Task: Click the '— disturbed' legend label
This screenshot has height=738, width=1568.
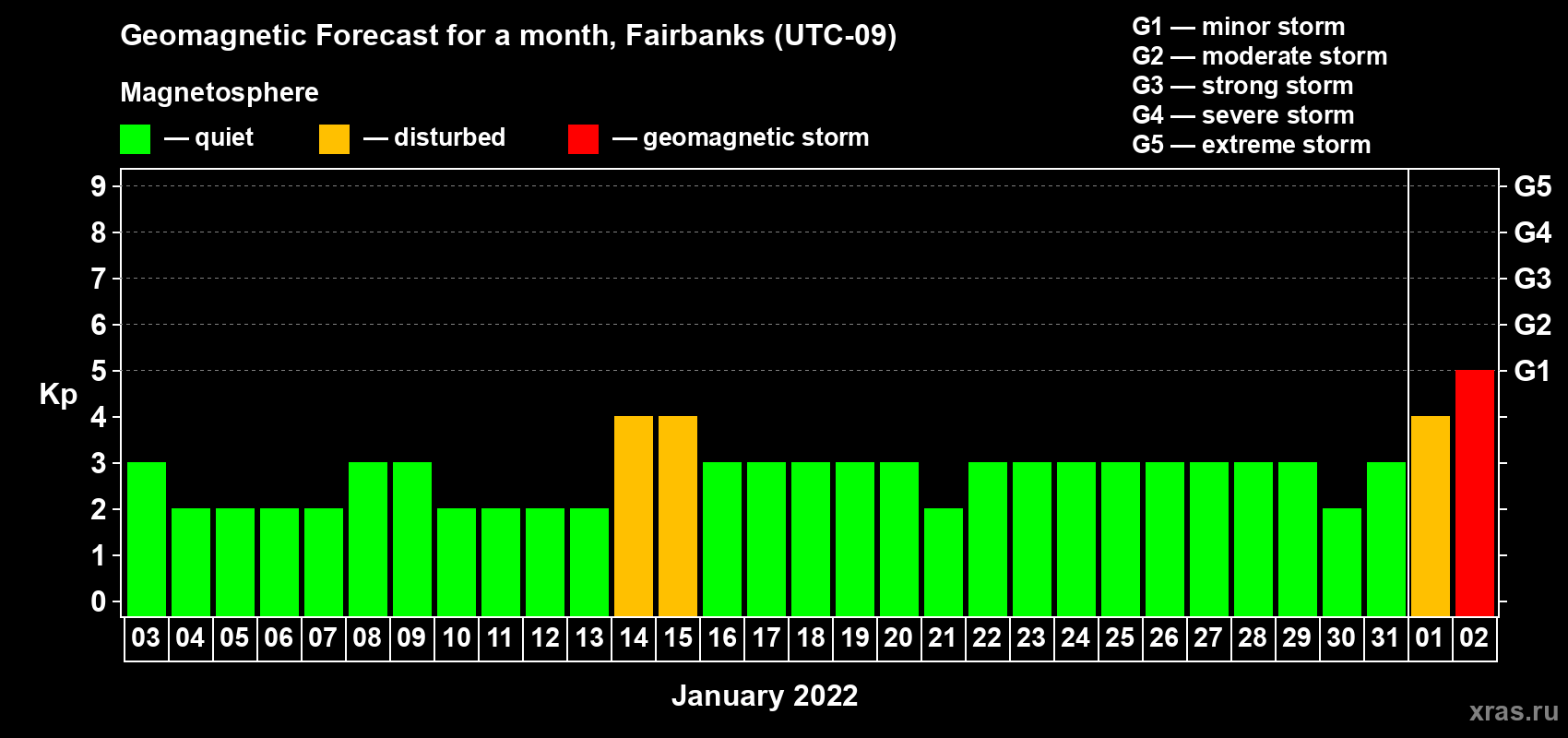Action: [434, 137]
